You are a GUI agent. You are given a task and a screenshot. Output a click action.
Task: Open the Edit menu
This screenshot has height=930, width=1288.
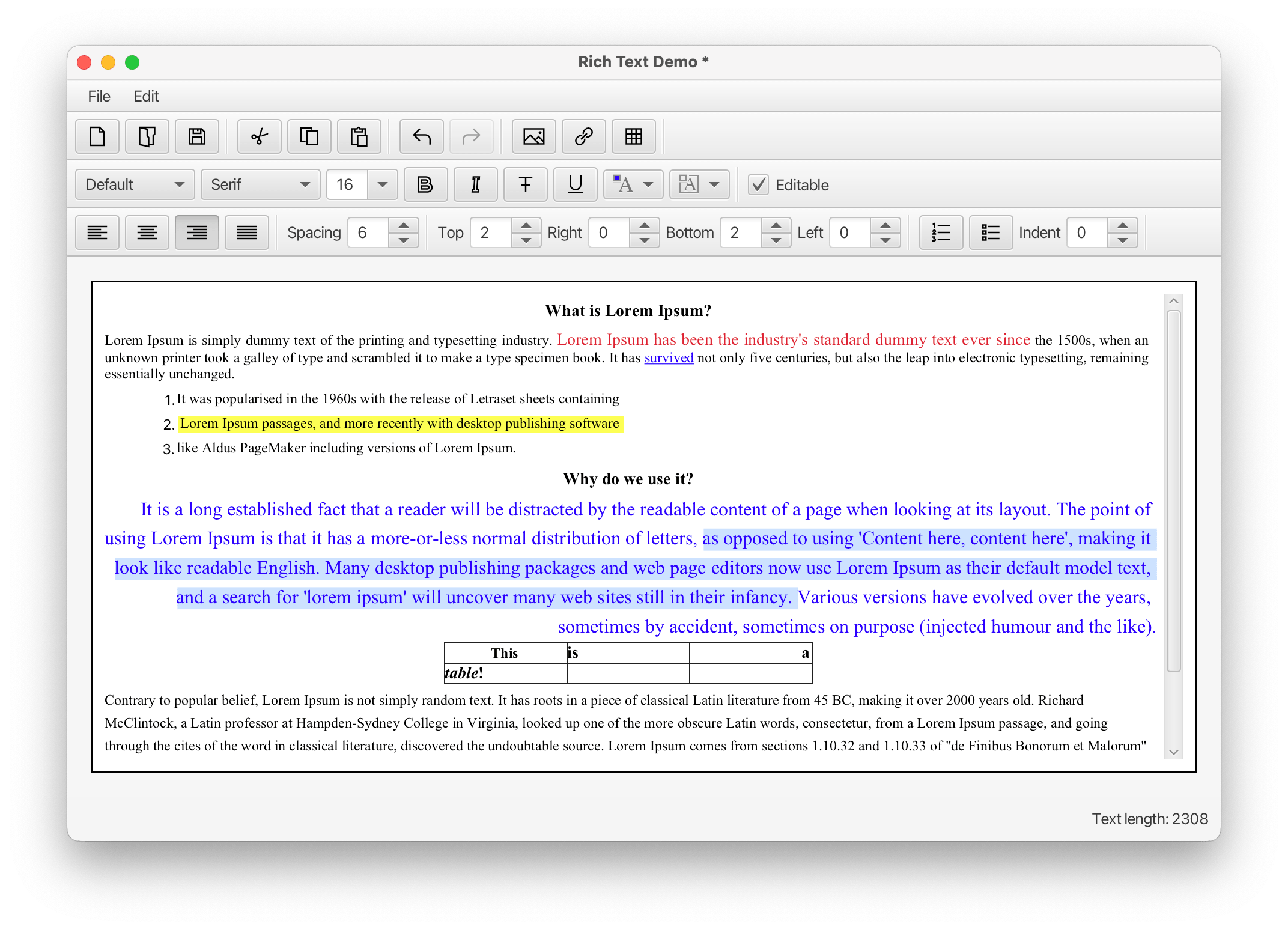coord(146,96)
